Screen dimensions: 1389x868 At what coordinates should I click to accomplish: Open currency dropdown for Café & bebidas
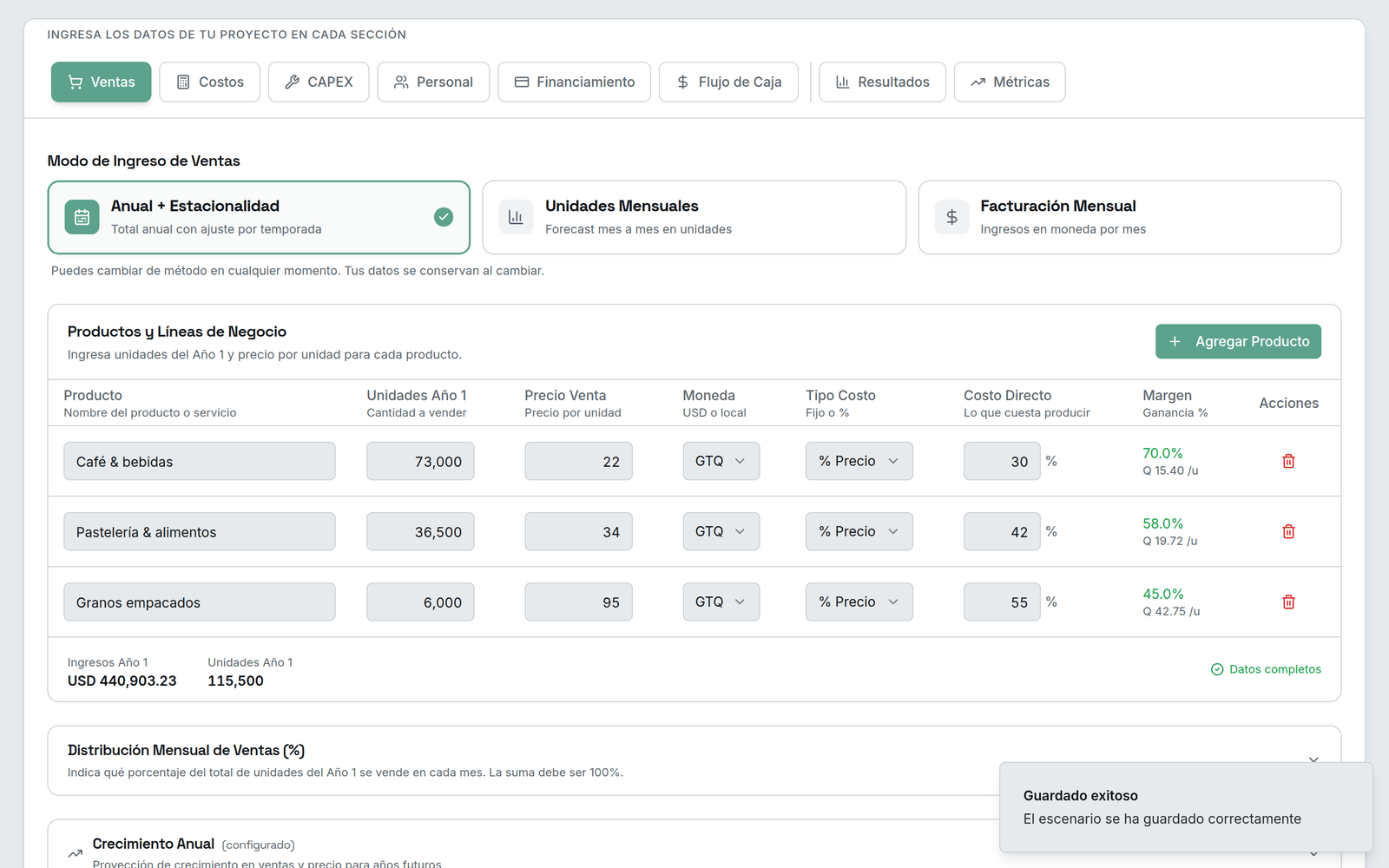coord(721,461)
